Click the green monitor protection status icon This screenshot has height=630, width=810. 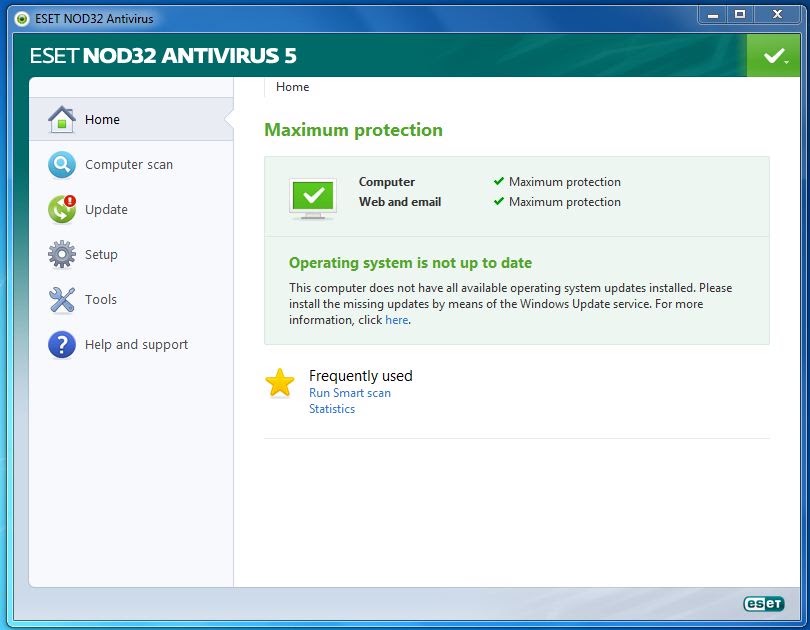point(313,199)
